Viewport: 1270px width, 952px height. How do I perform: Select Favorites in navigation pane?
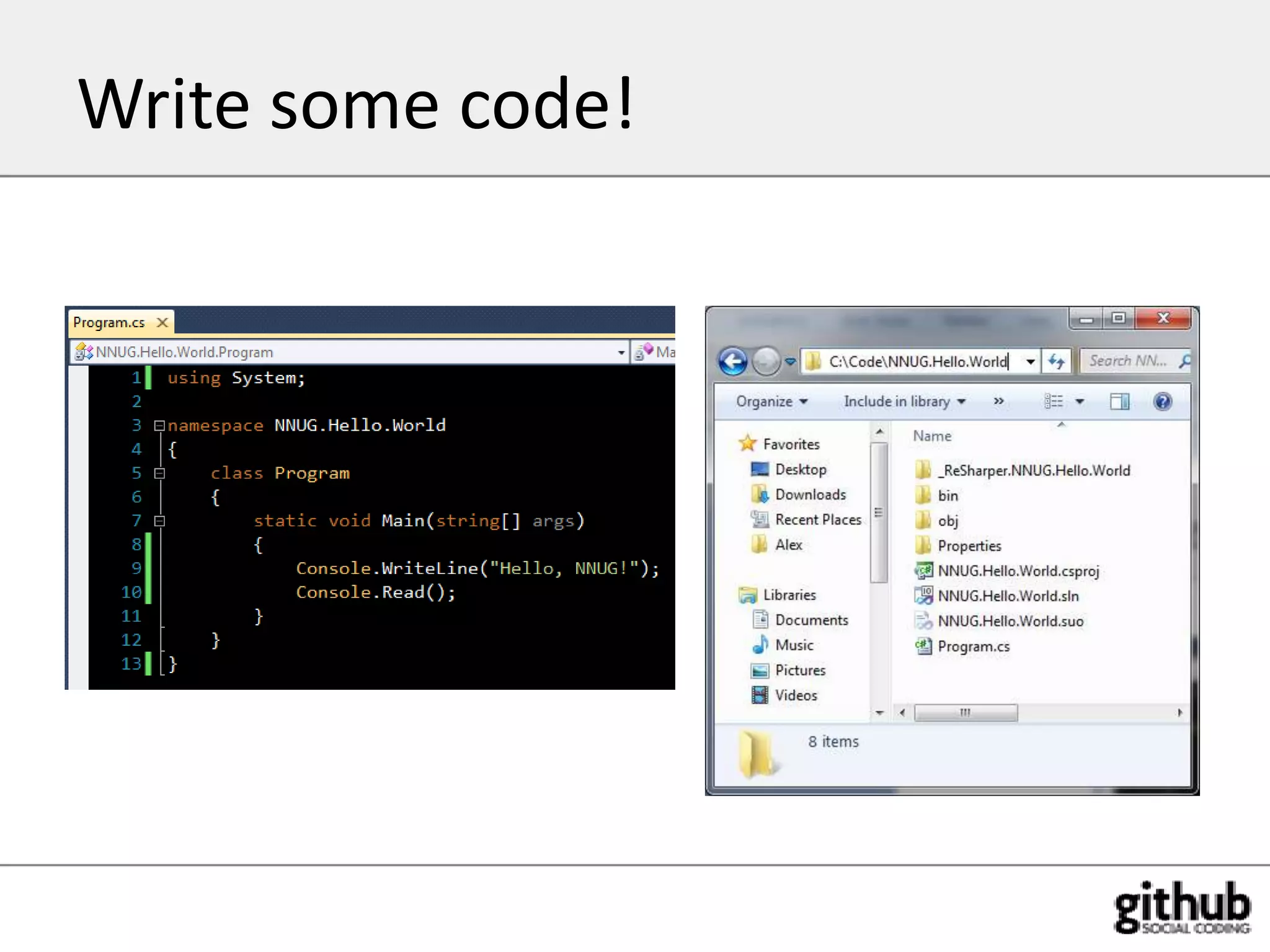(x=791, y=444)
